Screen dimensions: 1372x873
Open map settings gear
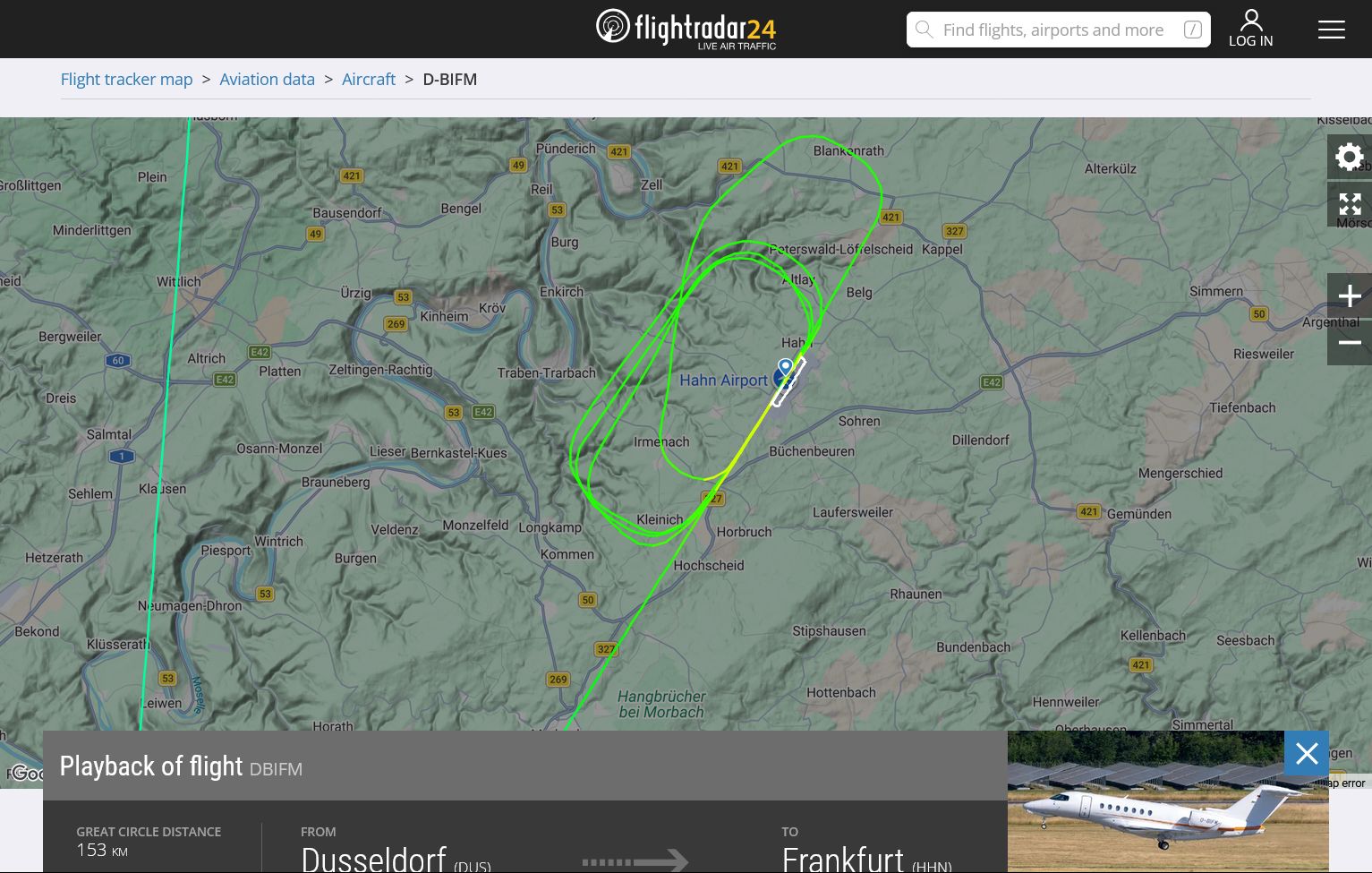[x=1350, y=157]
